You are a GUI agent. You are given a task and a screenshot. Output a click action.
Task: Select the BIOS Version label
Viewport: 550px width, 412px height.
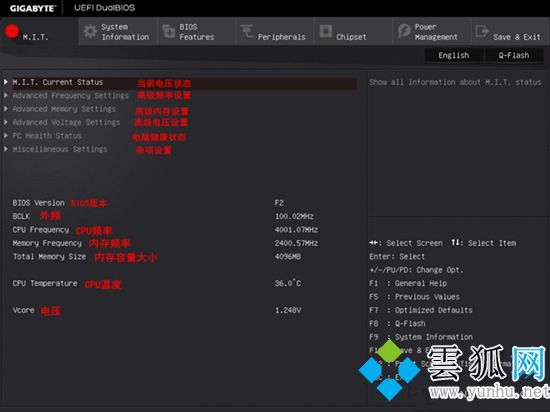39,203
